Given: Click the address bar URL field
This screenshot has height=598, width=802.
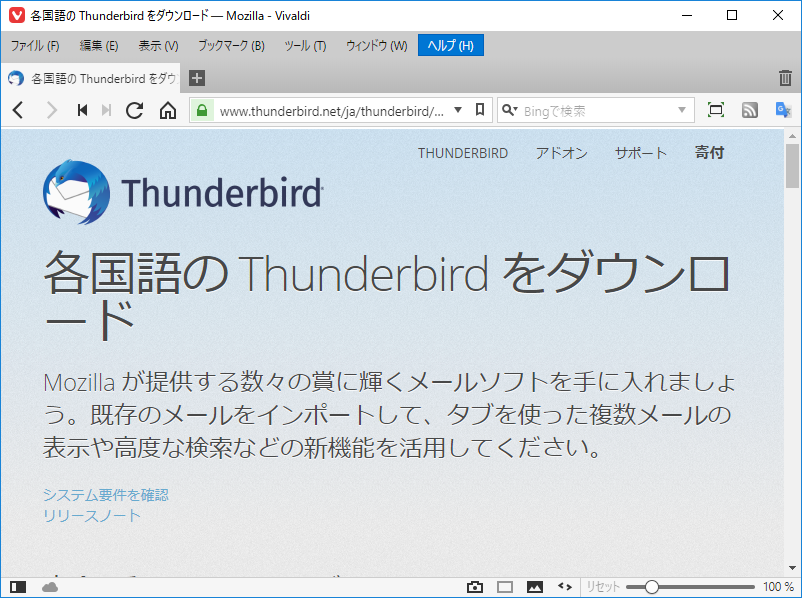Looking at the screenshot, I should [x=332, y=110].
